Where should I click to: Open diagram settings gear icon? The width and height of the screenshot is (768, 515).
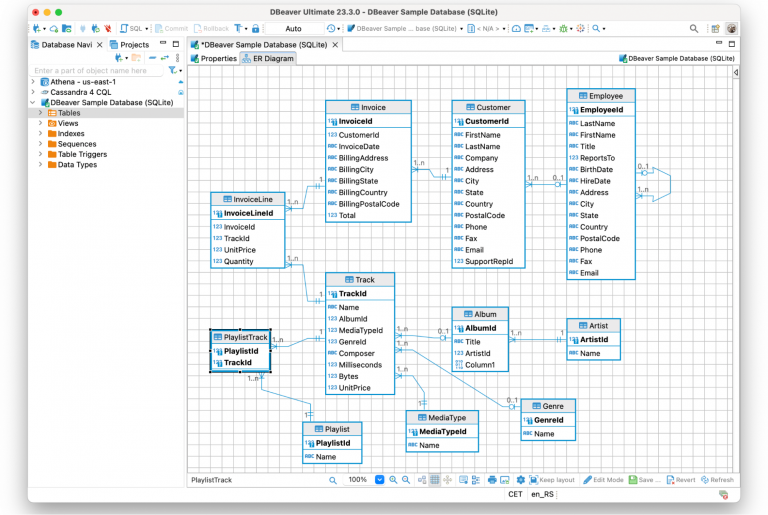point(521,480)
